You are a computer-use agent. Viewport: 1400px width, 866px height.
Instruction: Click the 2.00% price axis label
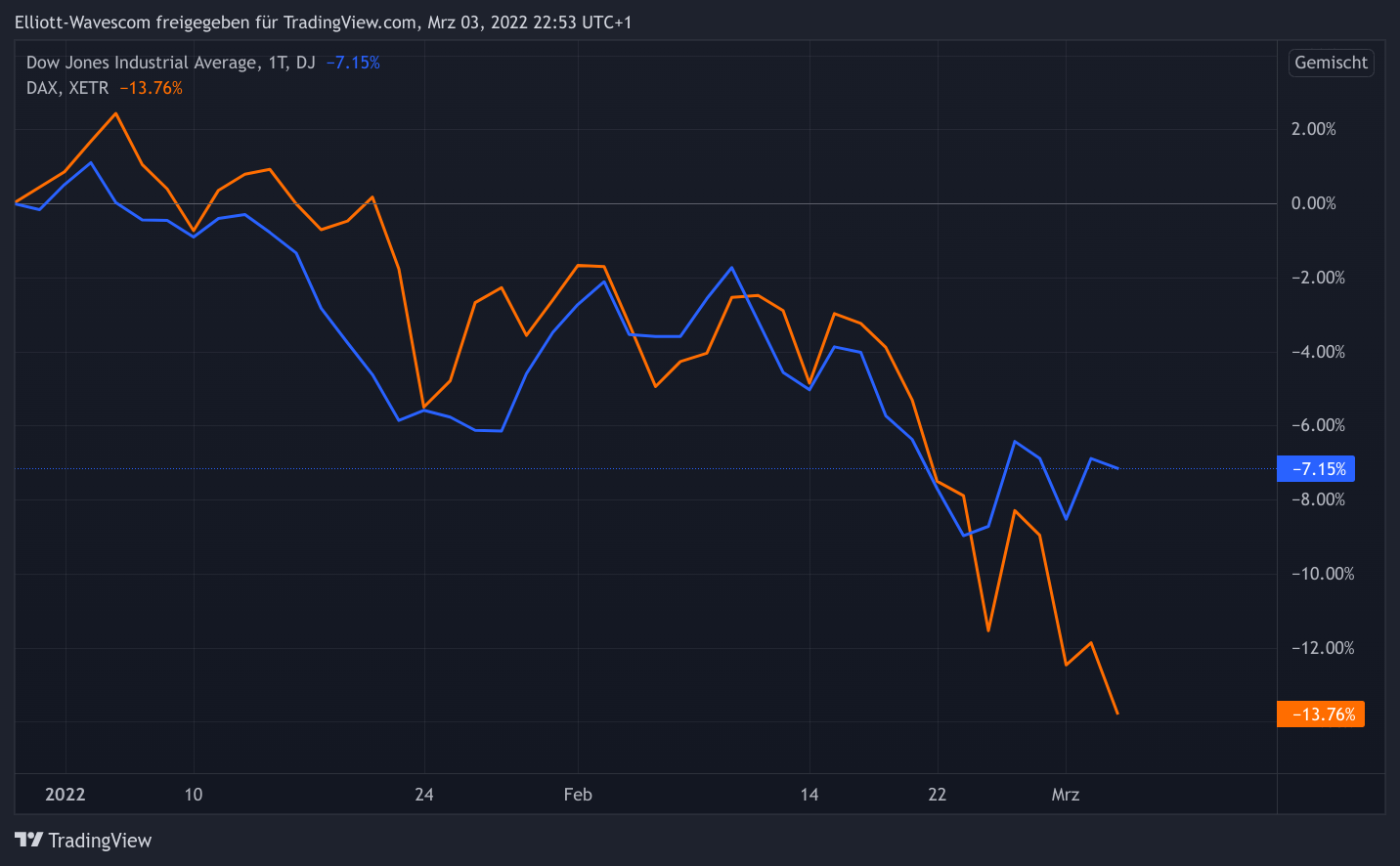point(1313,129)
